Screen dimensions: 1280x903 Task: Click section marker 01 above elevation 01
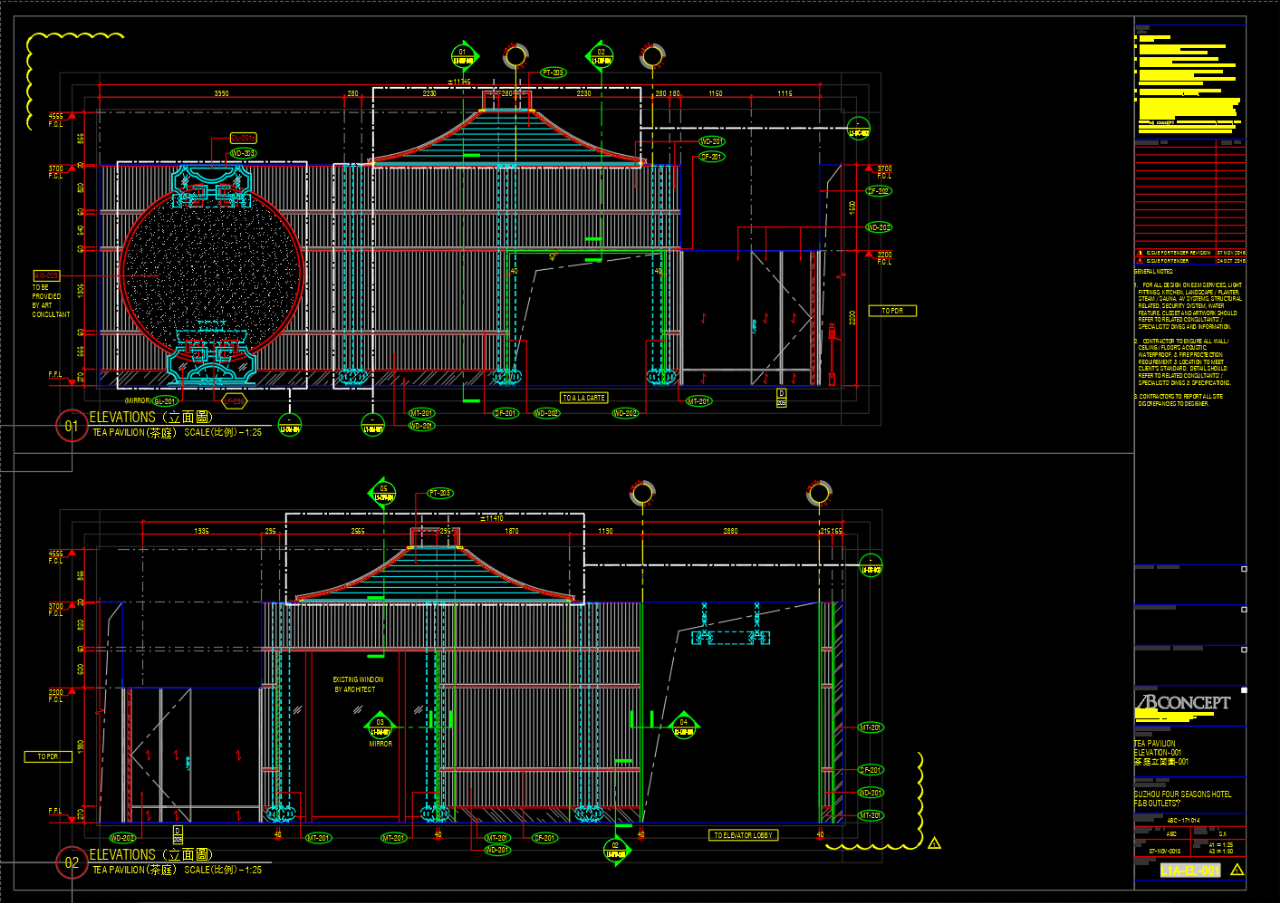click(463, 55)
